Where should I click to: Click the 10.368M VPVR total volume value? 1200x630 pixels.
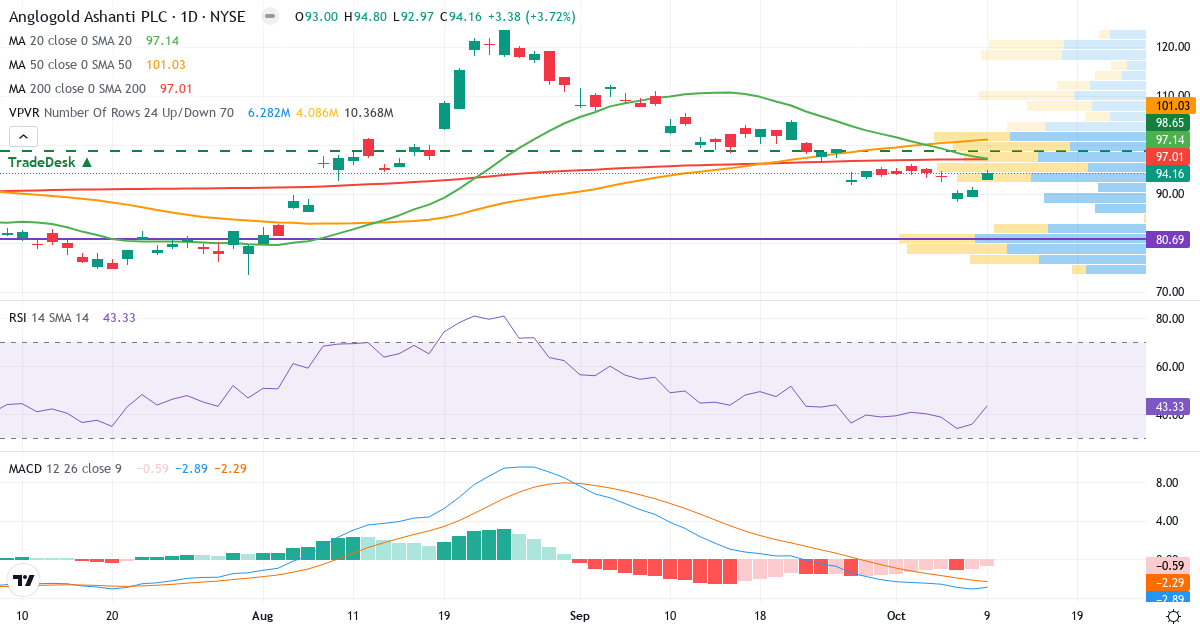pyautogui.click(x=369, y=113)
